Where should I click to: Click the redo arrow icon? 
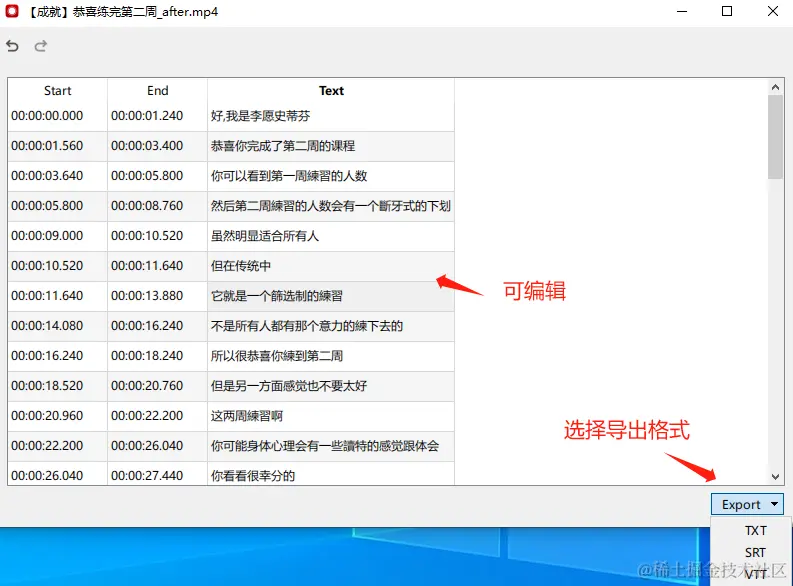pyautogui.click(x=41, y=46)
